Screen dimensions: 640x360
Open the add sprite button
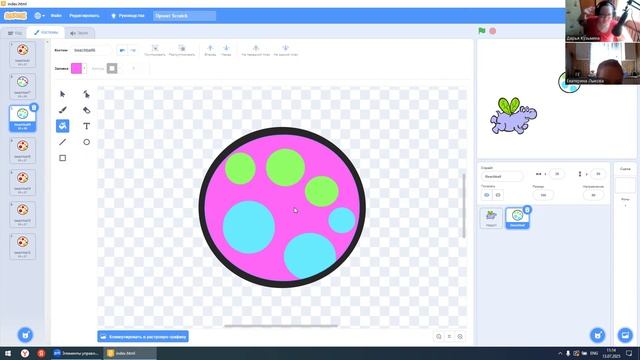point(598,335)
